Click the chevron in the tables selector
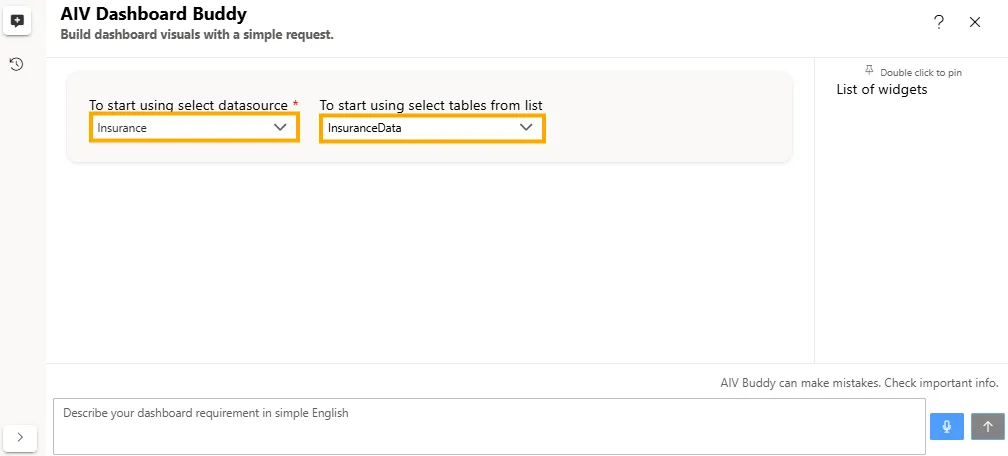Image resolution: width=1008 pixels, height=456 pixels. [x=526, y=128]
